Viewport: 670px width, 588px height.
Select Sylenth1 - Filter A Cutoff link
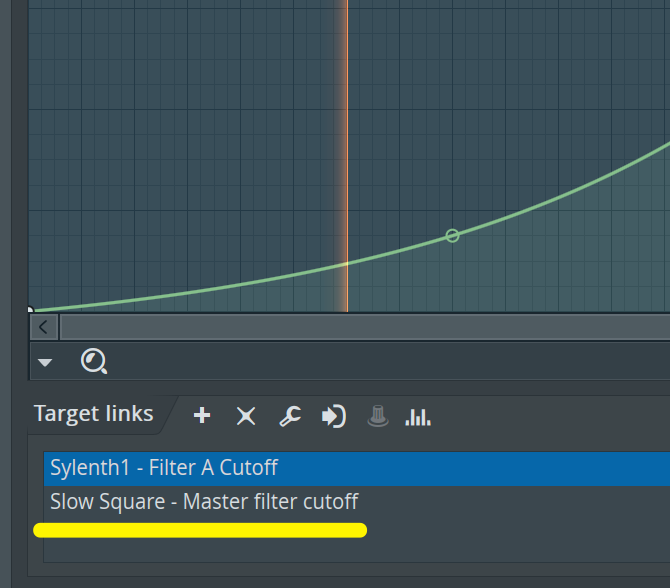357,468
